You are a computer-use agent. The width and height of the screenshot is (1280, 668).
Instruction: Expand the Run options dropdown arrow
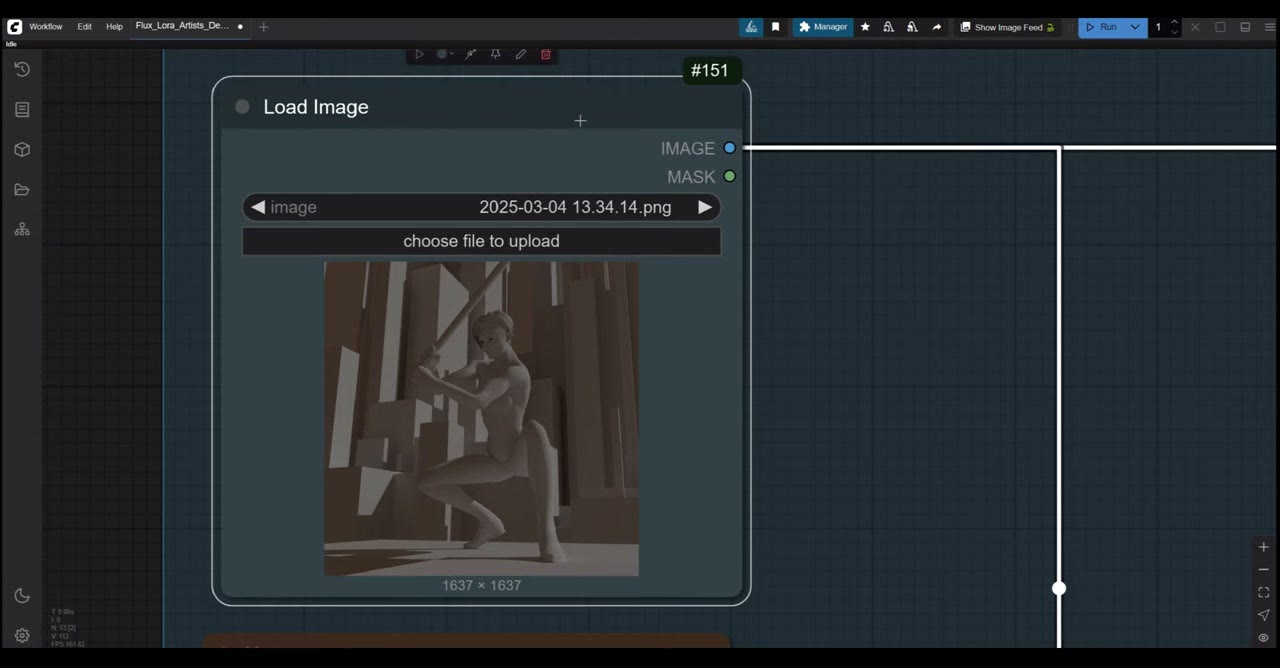1135,27
